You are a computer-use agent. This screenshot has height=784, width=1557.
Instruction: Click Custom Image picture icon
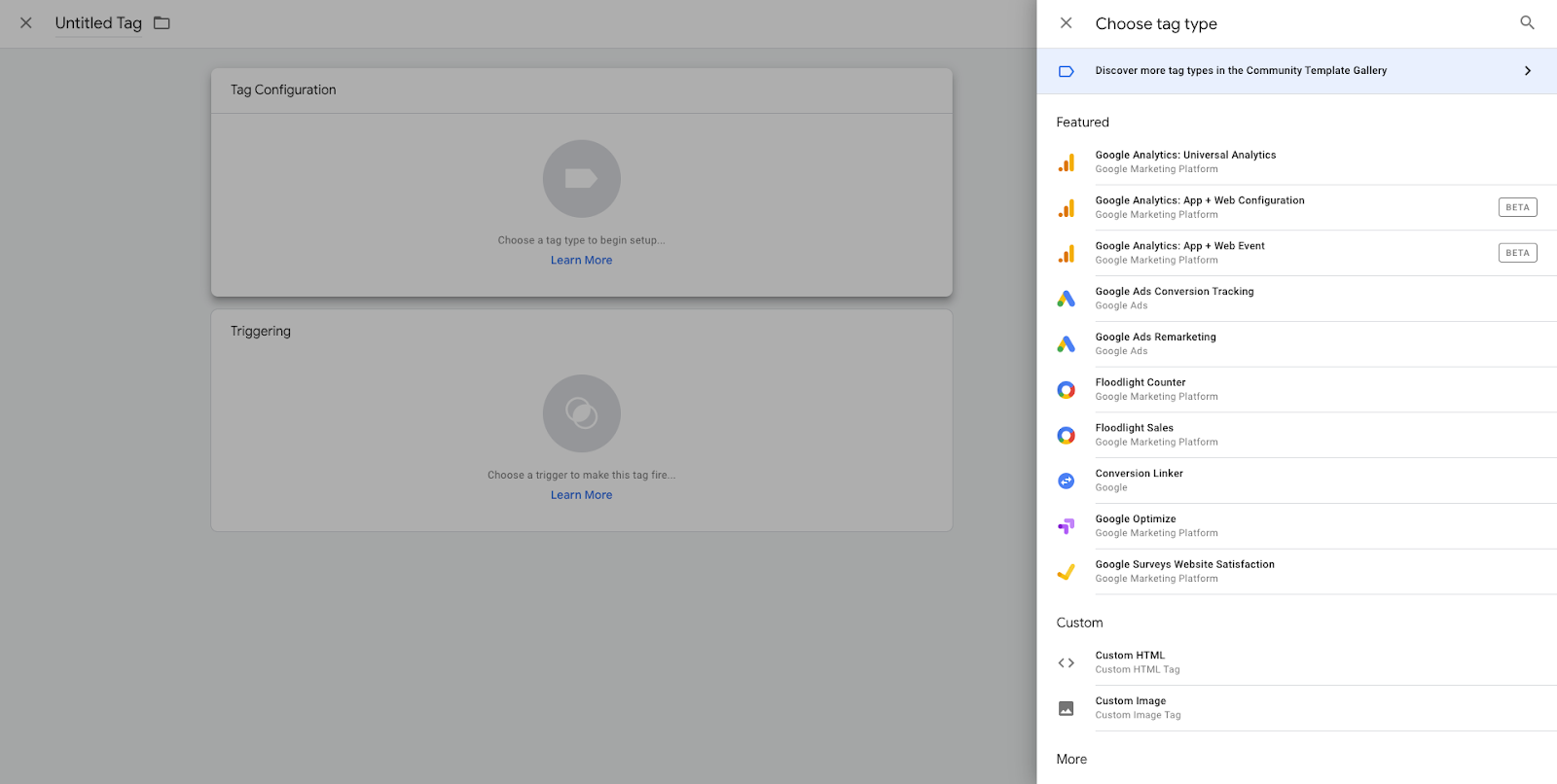tap(1067, 708)
